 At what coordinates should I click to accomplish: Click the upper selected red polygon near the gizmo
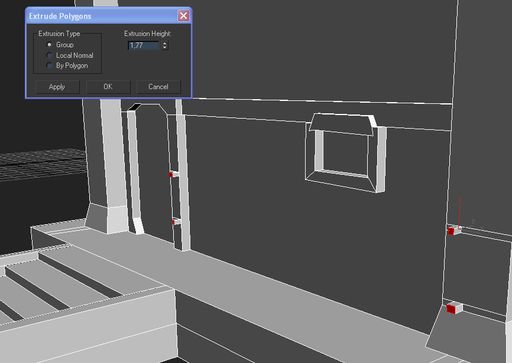pyautogui.click(x=451, y=231)
